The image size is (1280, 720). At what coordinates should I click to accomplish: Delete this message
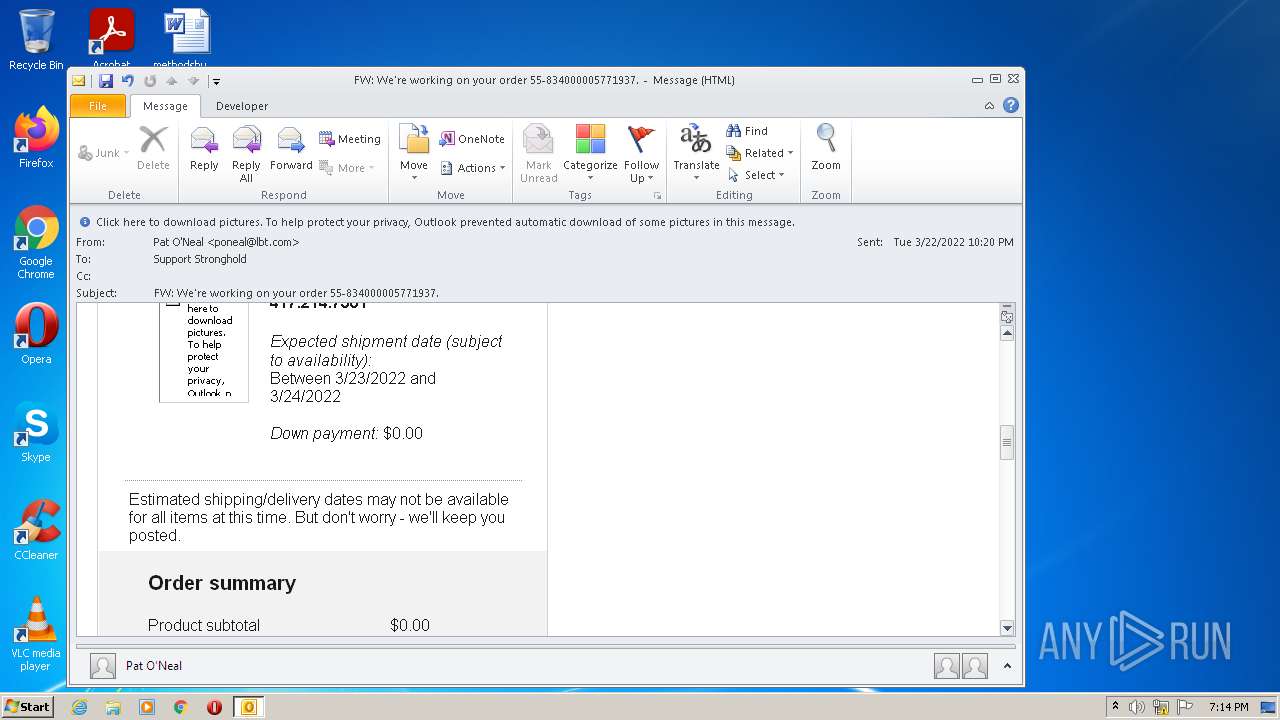point(153,150)
